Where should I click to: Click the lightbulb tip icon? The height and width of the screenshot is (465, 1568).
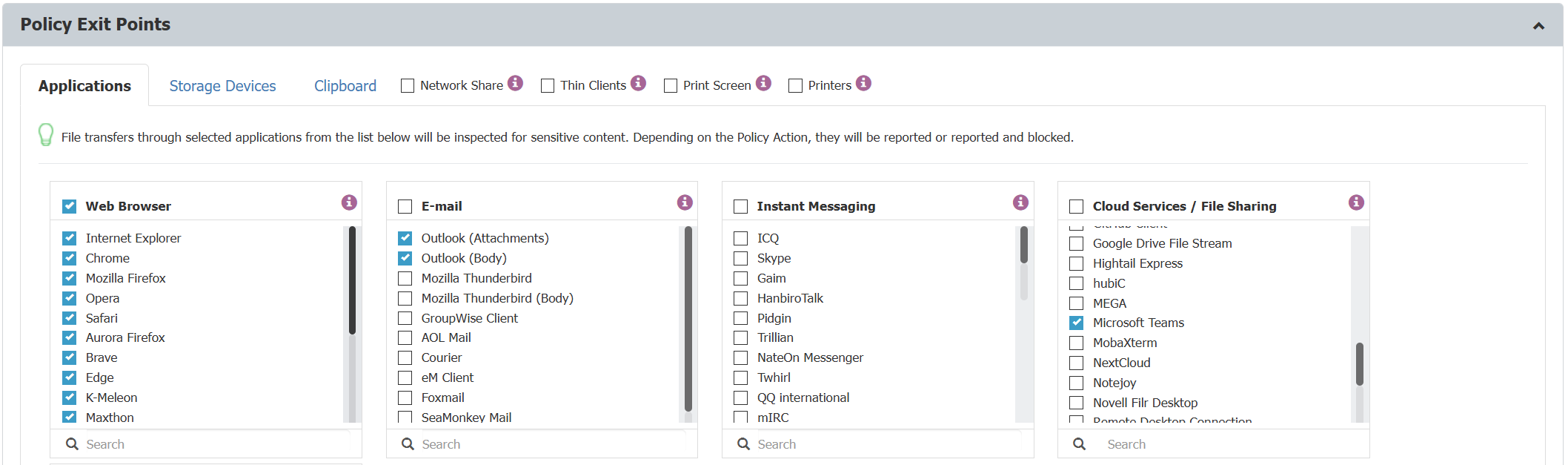[x=46, y=136]
